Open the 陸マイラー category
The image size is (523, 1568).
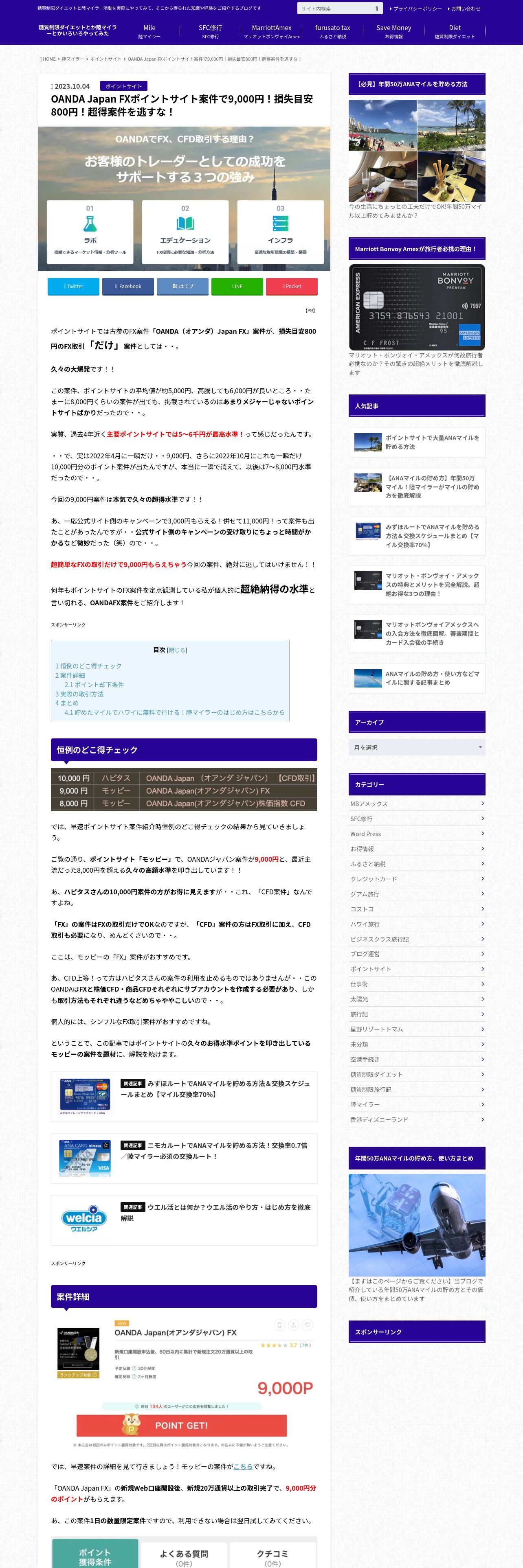pyautogui.click(x=416, y=1104)
